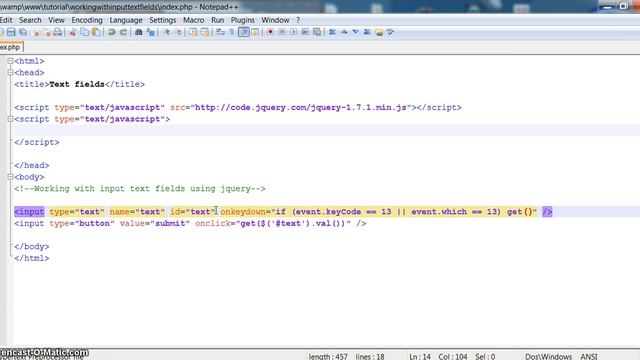Screen dimensions: 640x360
Task: Open the View menu
Action: click(56, 20)
